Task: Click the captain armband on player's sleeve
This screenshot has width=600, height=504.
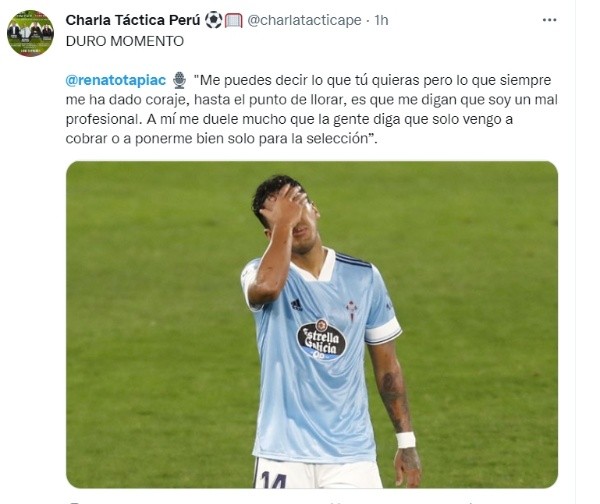Action: pos(383,331)
